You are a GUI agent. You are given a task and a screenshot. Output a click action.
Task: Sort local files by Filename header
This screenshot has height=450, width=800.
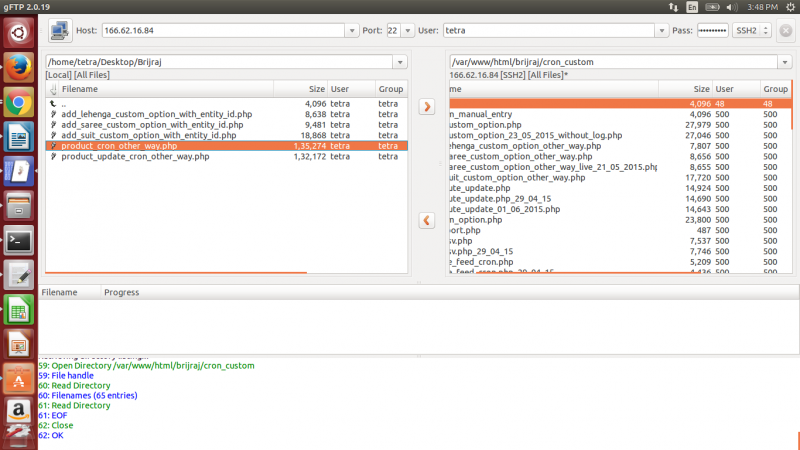click(166, 89)
